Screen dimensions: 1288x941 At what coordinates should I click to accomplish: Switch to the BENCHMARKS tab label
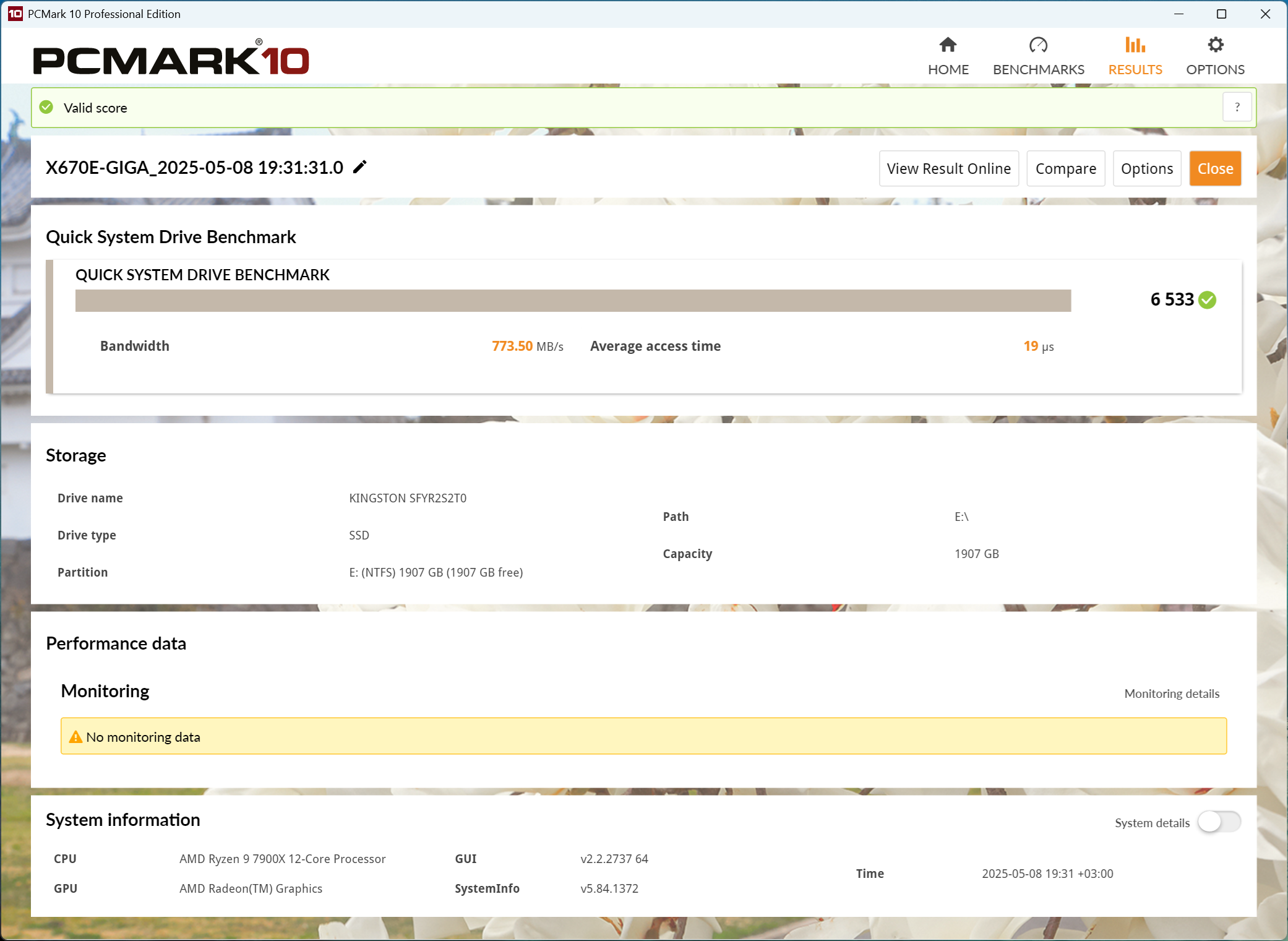point(1038,69)
